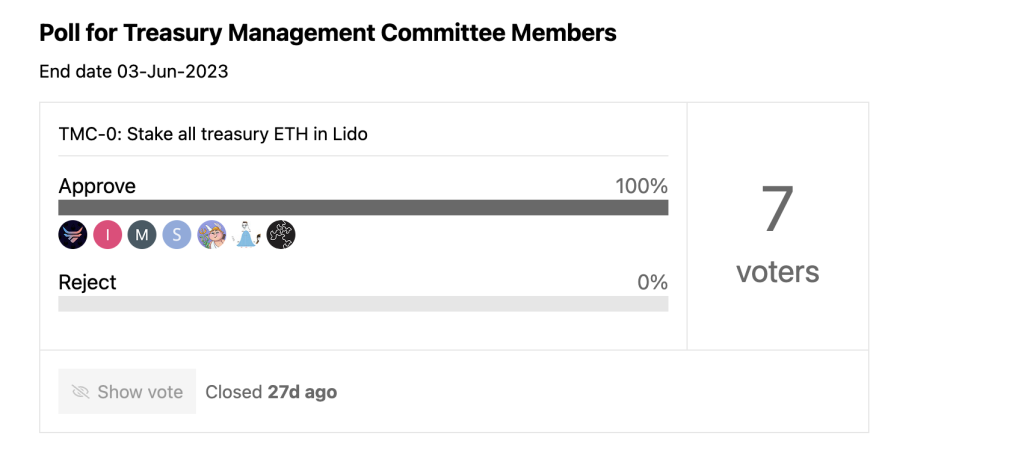This screenshot has width=1024, height=468.
Task: Click the 0% reject percentage
Action: tap(652, 283)
